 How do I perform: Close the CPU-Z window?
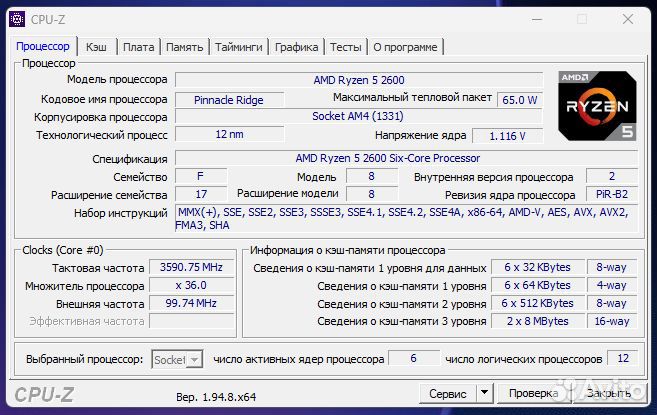tap(628, 19)
